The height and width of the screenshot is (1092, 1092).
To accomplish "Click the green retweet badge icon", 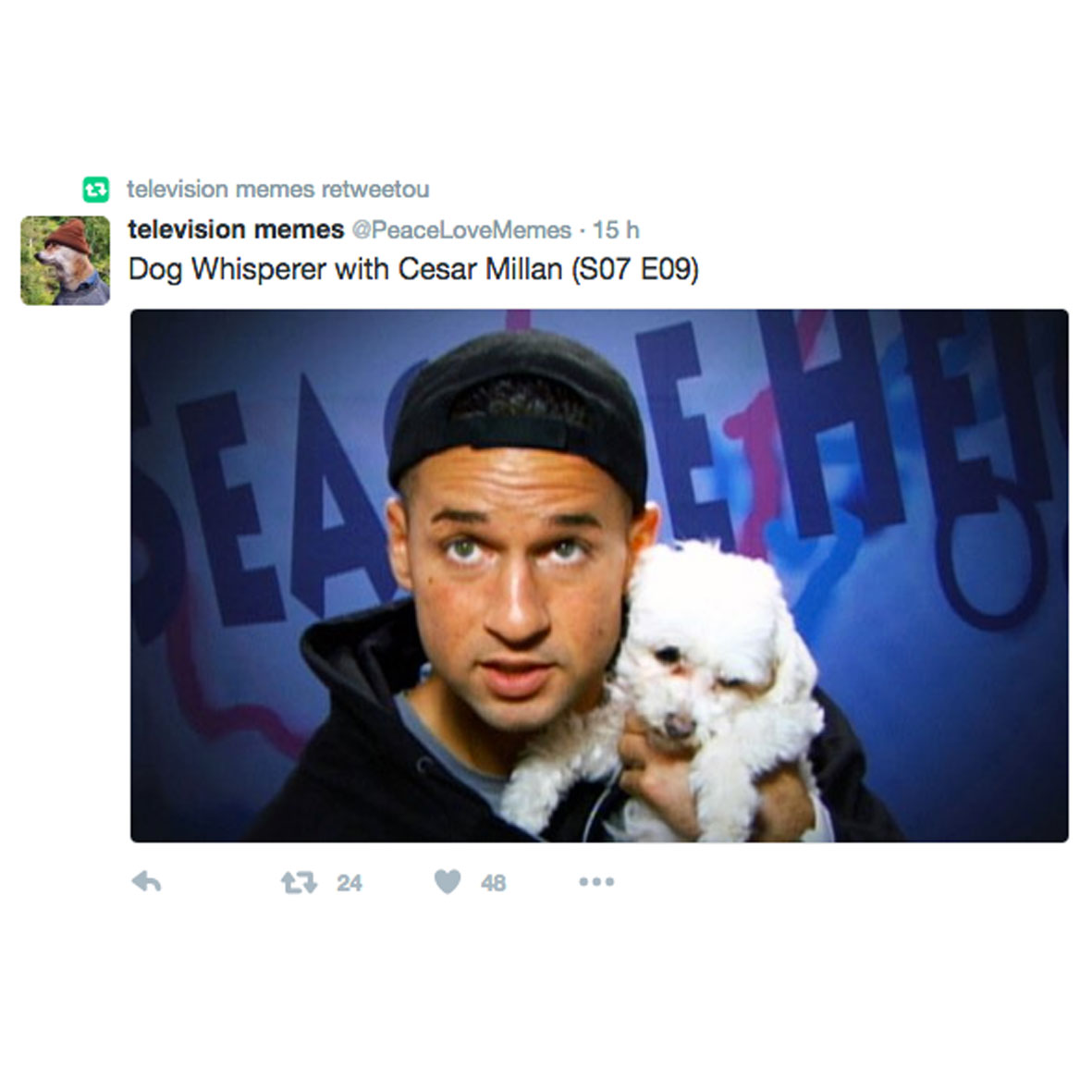I will click(96, 190).
